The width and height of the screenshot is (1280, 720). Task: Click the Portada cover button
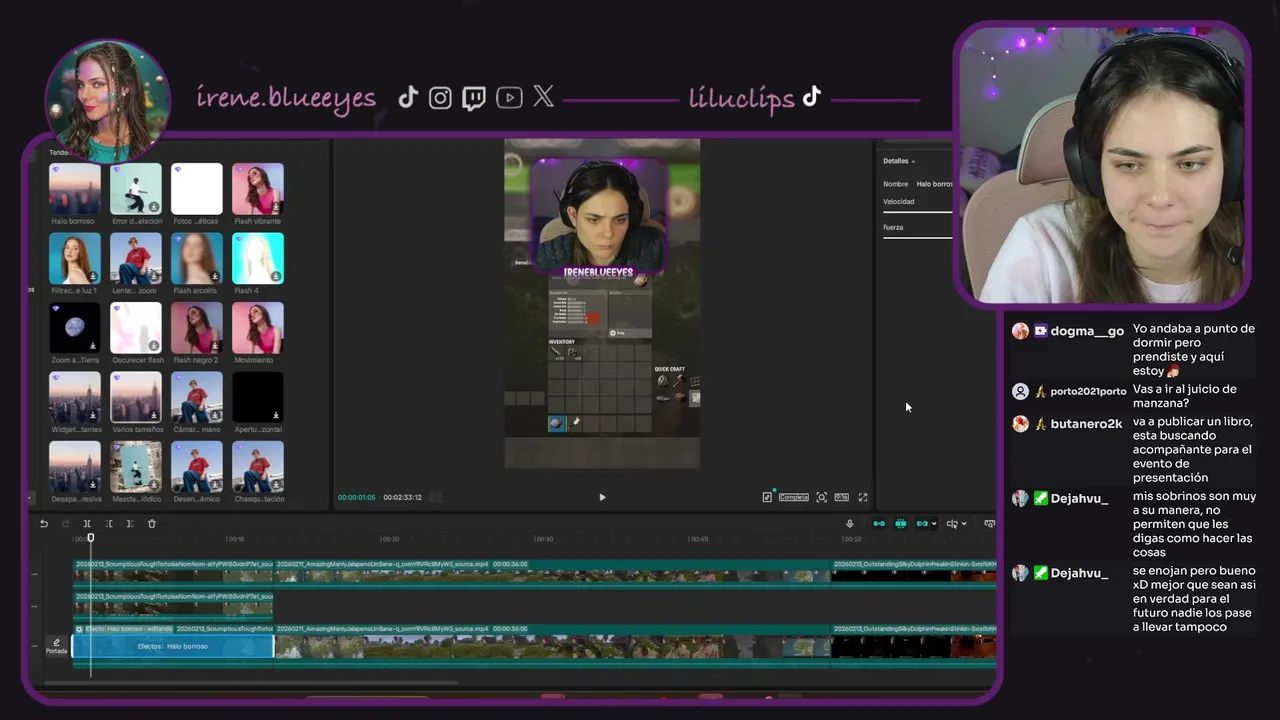[56, 646]
